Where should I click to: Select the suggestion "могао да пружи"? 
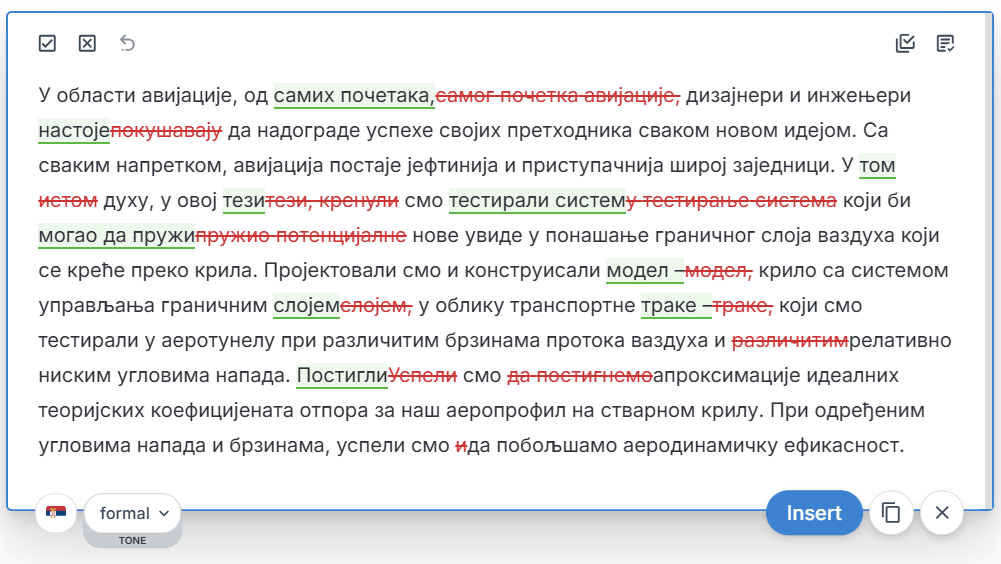(116, 236)
